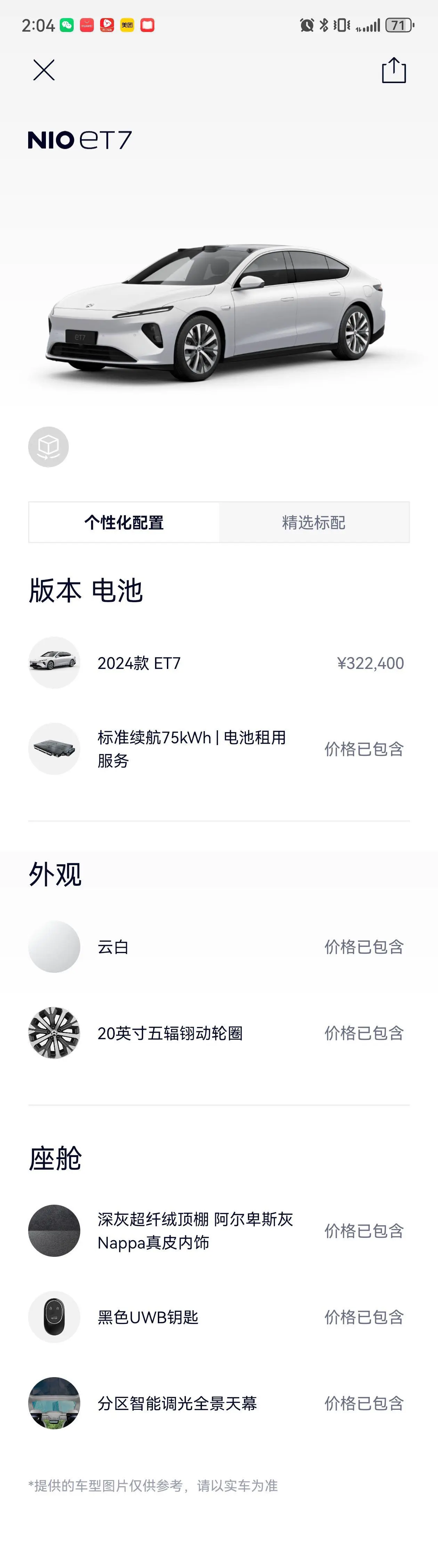Tap the WeChat icon in status bar
Viewport: 438px width, 1568px height.
coord(67,25)
